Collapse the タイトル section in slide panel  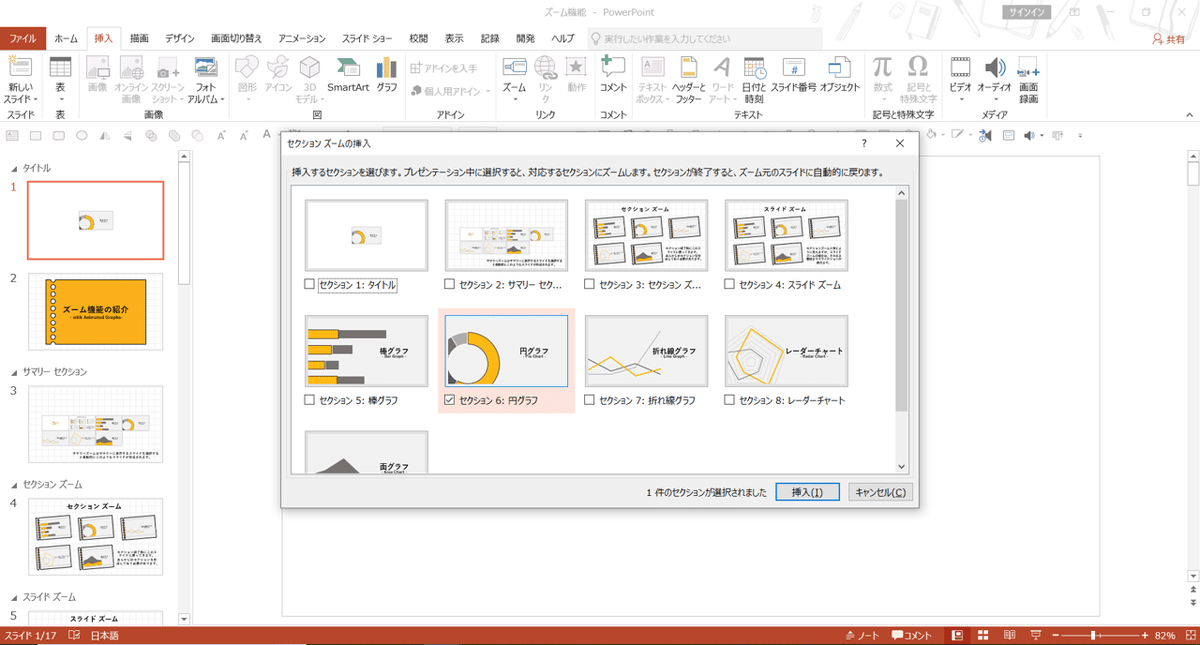14,168
